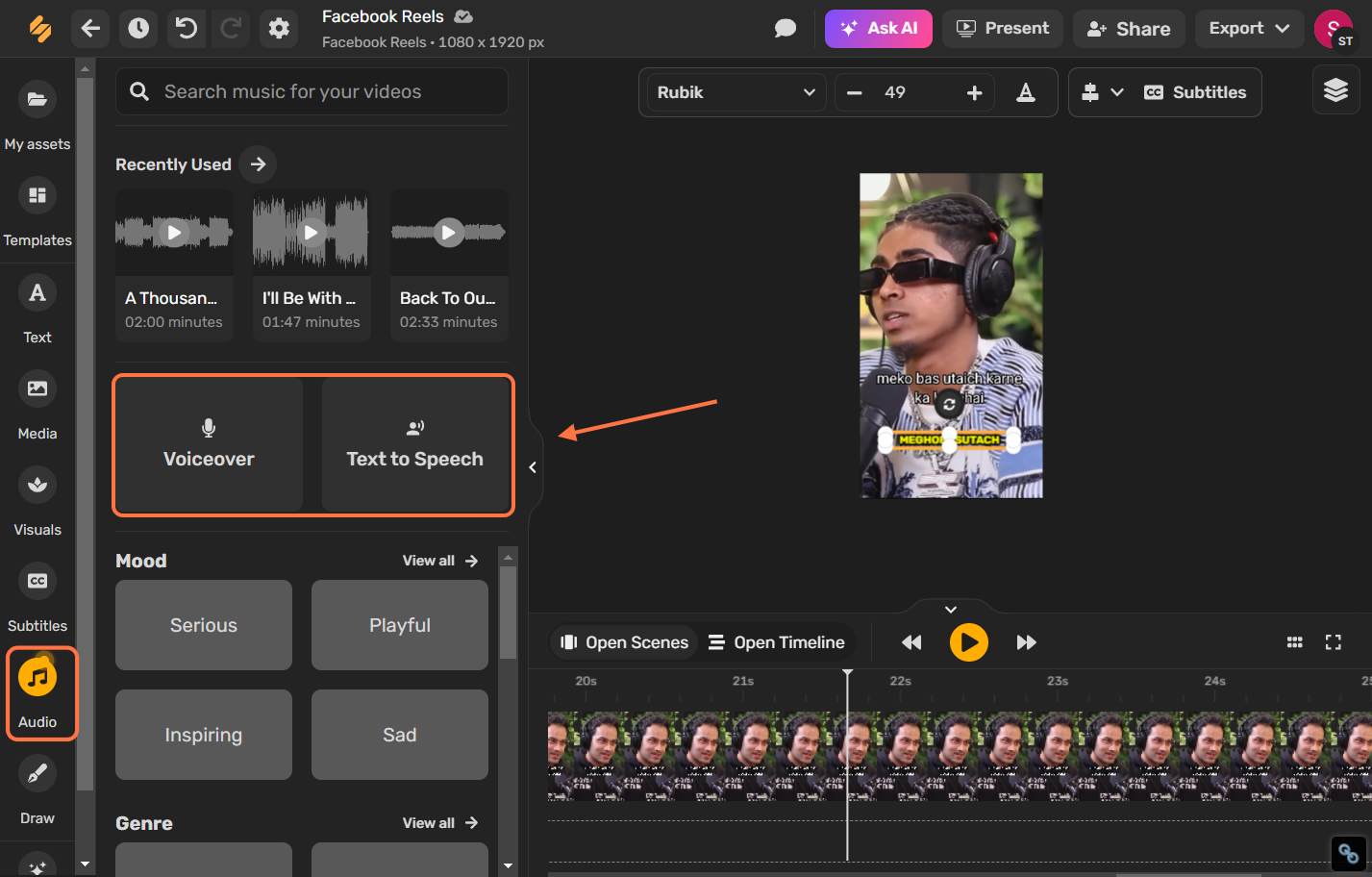Click Share button
This screenshot has height=877, width=1372.
click(x=1129, y=29)
